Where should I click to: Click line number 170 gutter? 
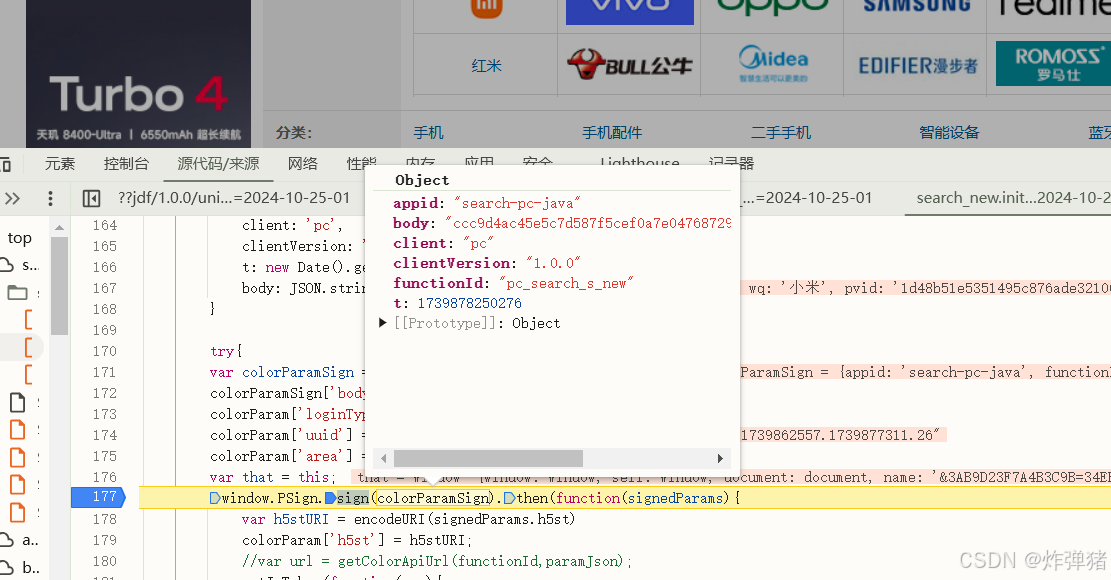click(x=104, y=351)
